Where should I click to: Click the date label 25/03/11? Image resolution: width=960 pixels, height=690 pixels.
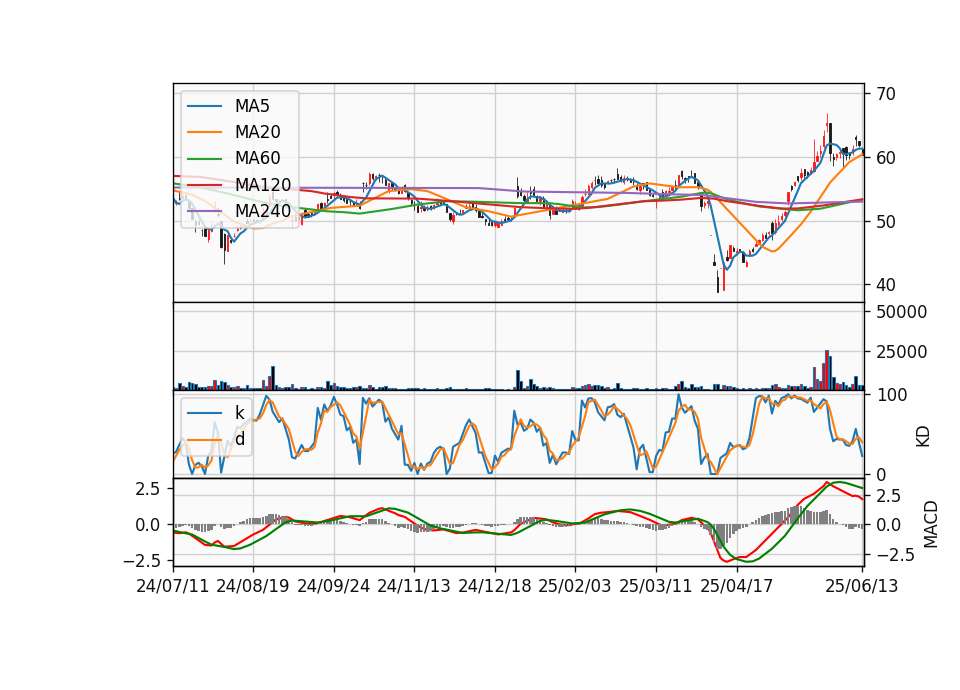click(656, 586)
